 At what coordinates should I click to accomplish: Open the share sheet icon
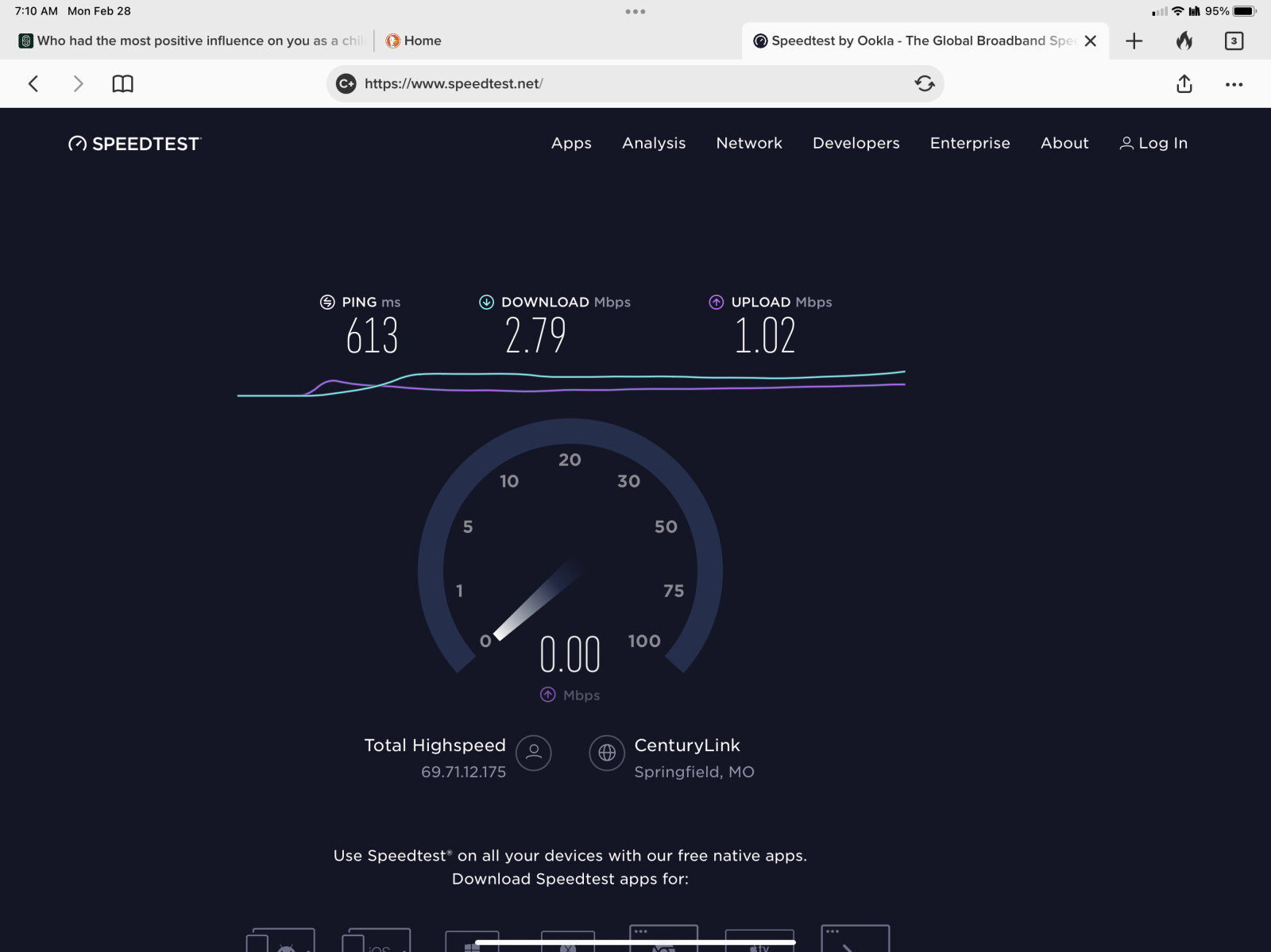(1184, 83)
